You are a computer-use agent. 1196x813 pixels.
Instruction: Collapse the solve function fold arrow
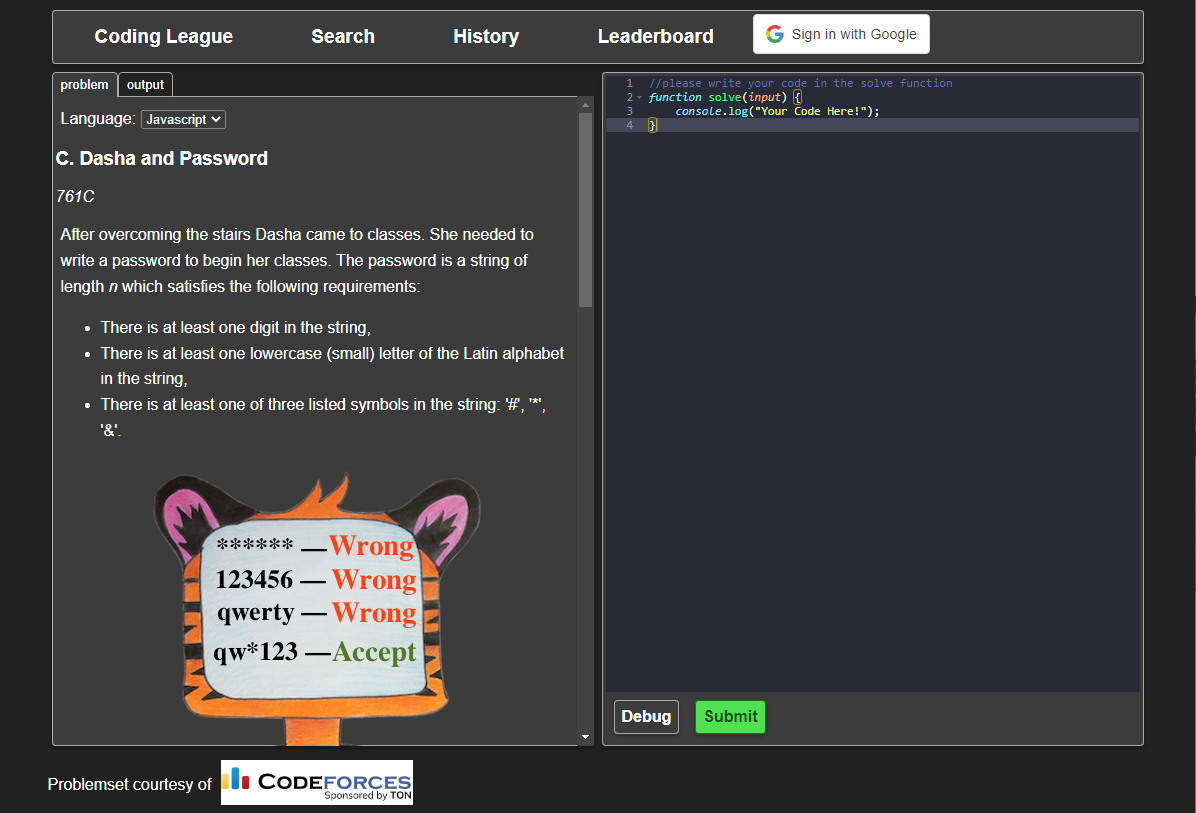point(639,98)
